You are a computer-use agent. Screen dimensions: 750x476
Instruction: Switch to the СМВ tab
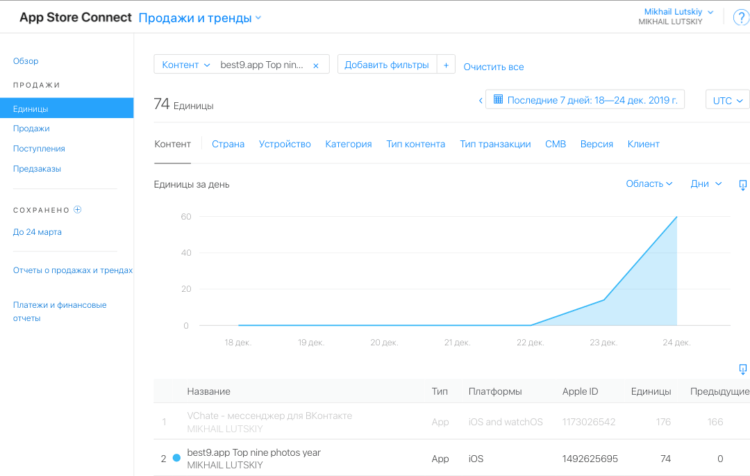pos(555,144)
